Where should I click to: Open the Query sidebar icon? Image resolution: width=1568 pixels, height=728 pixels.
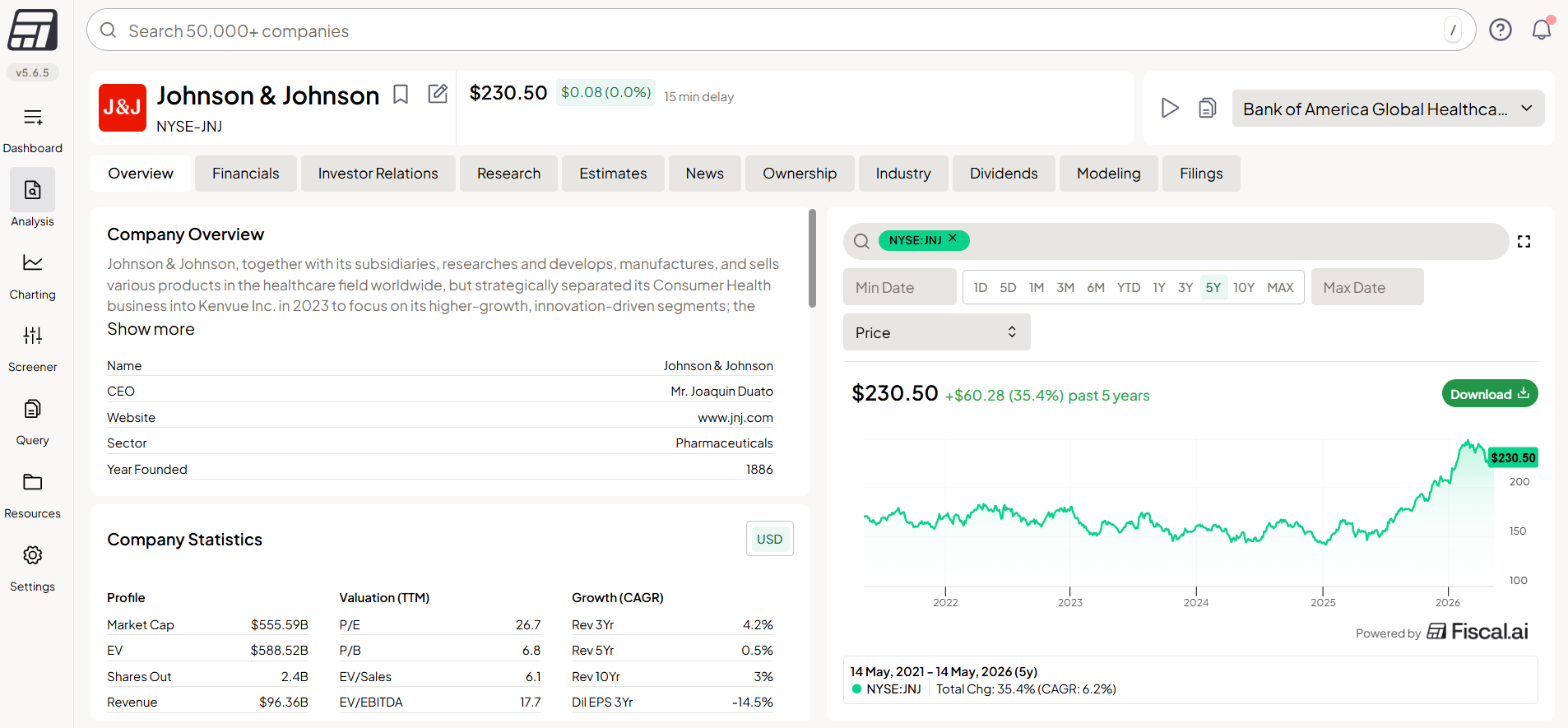point(33,409)
